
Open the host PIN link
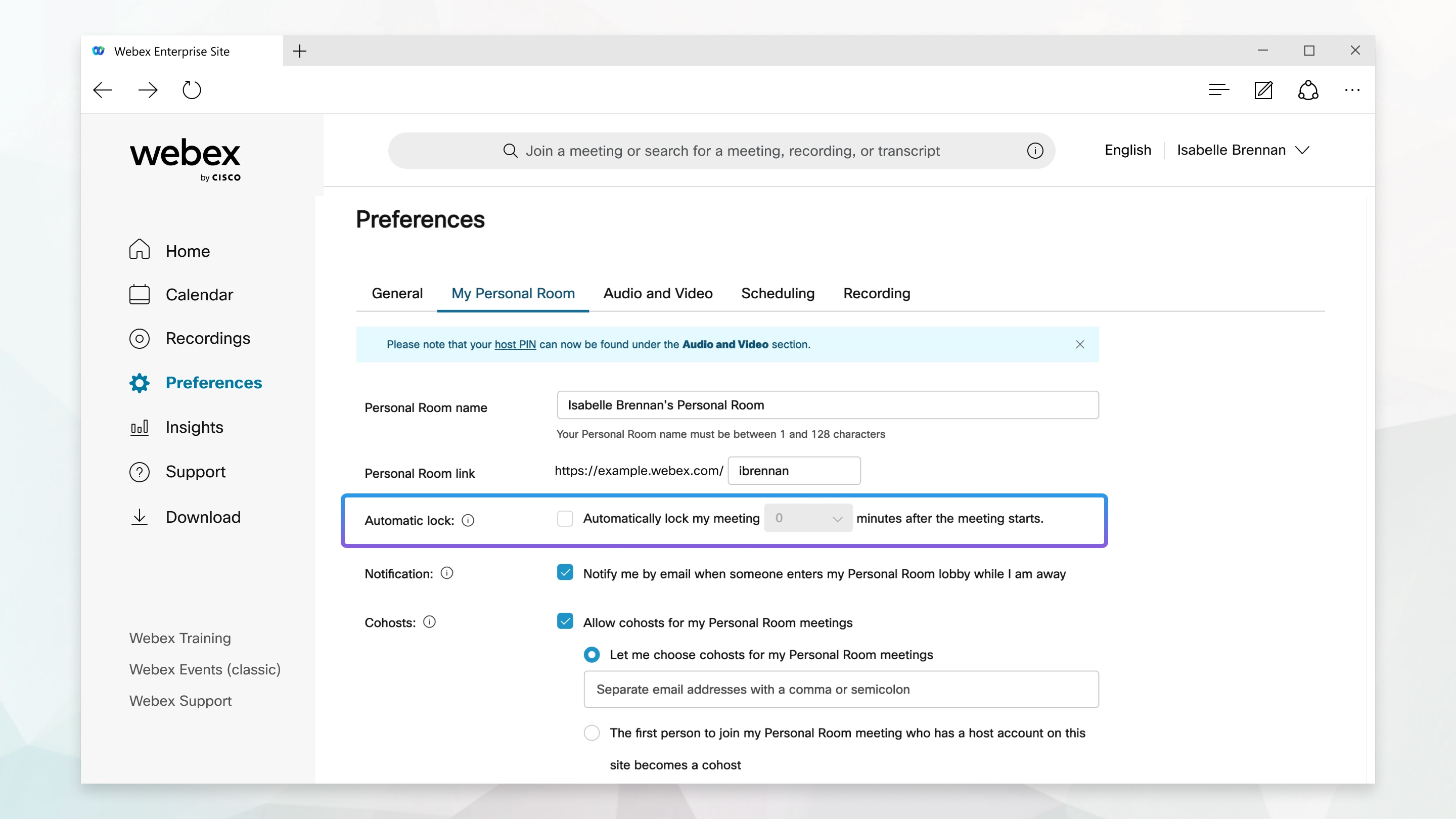pyautogui.click(x=515, y=344)
